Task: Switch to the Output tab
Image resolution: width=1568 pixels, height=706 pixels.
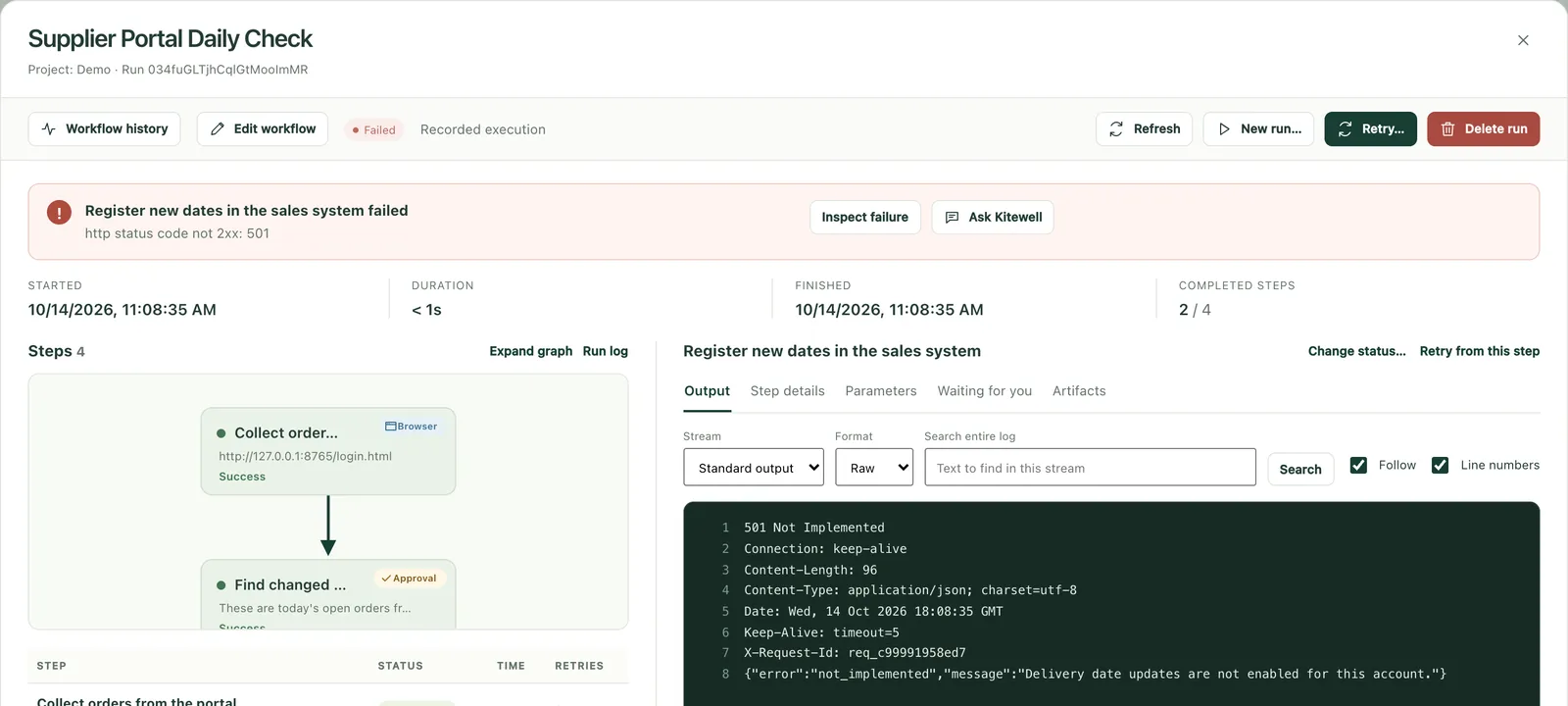Action: [707, 391]
